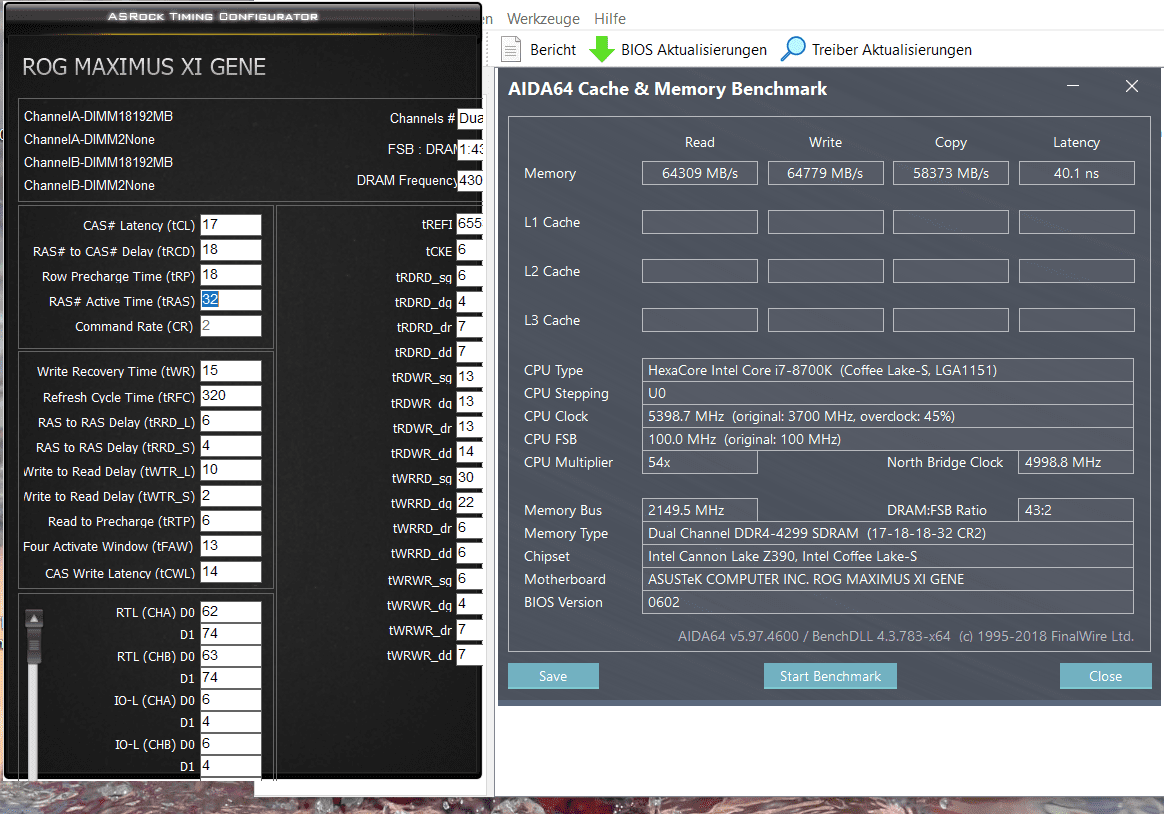
Task: Click the Bericht report document icon
Action: pos(511,49)
